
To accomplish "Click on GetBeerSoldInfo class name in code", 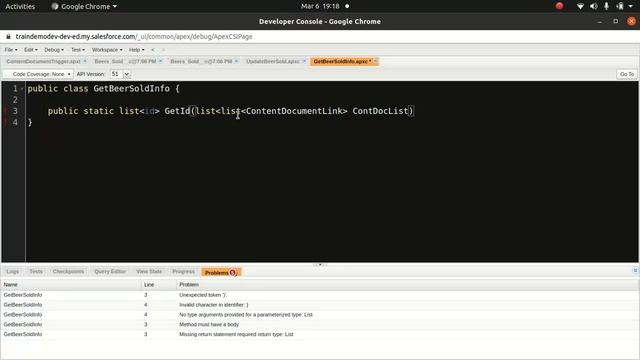I will pyautogui.click(x=131, y=89).
